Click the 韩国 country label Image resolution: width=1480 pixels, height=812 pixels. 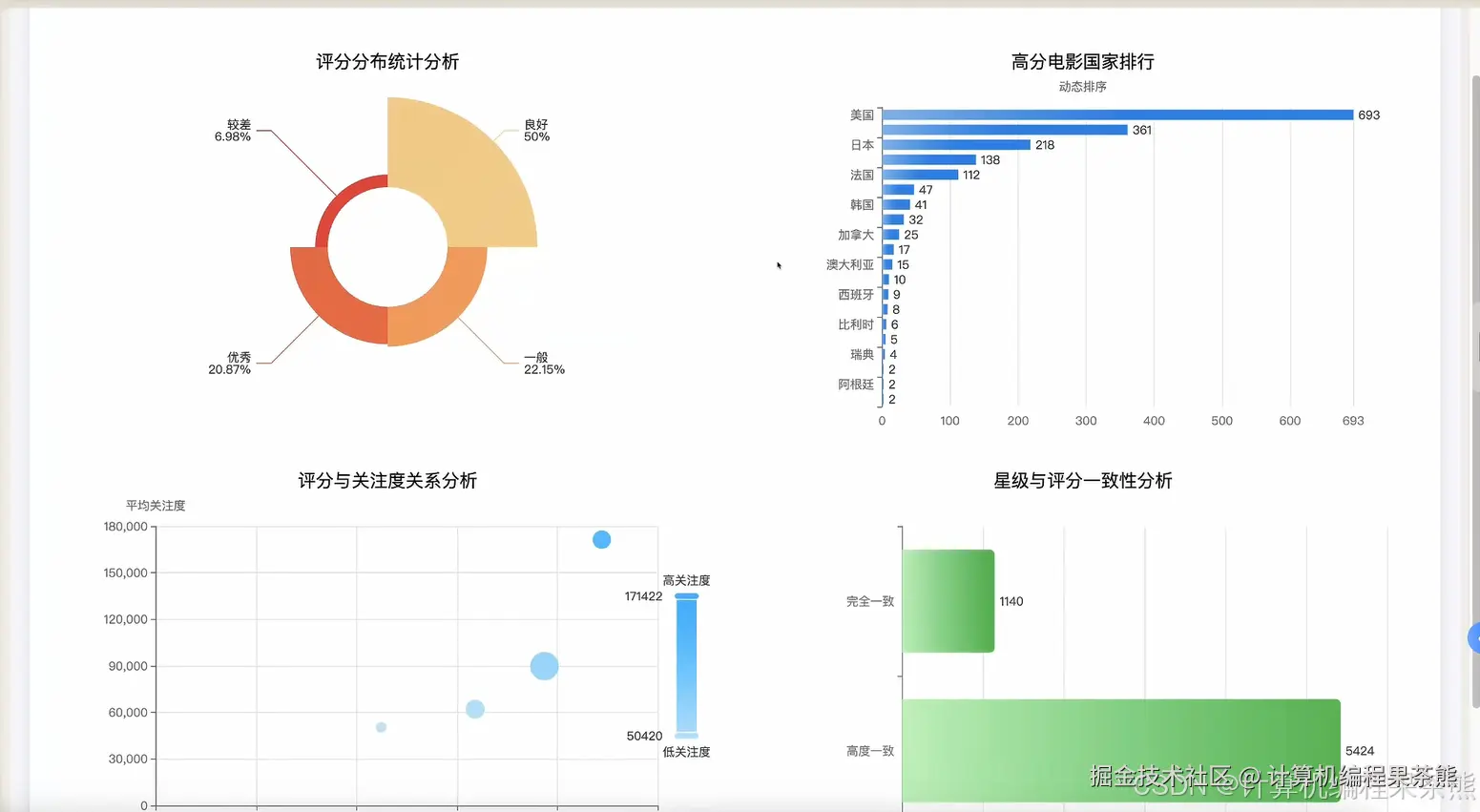pyautogui.click(x=861, y=204)
